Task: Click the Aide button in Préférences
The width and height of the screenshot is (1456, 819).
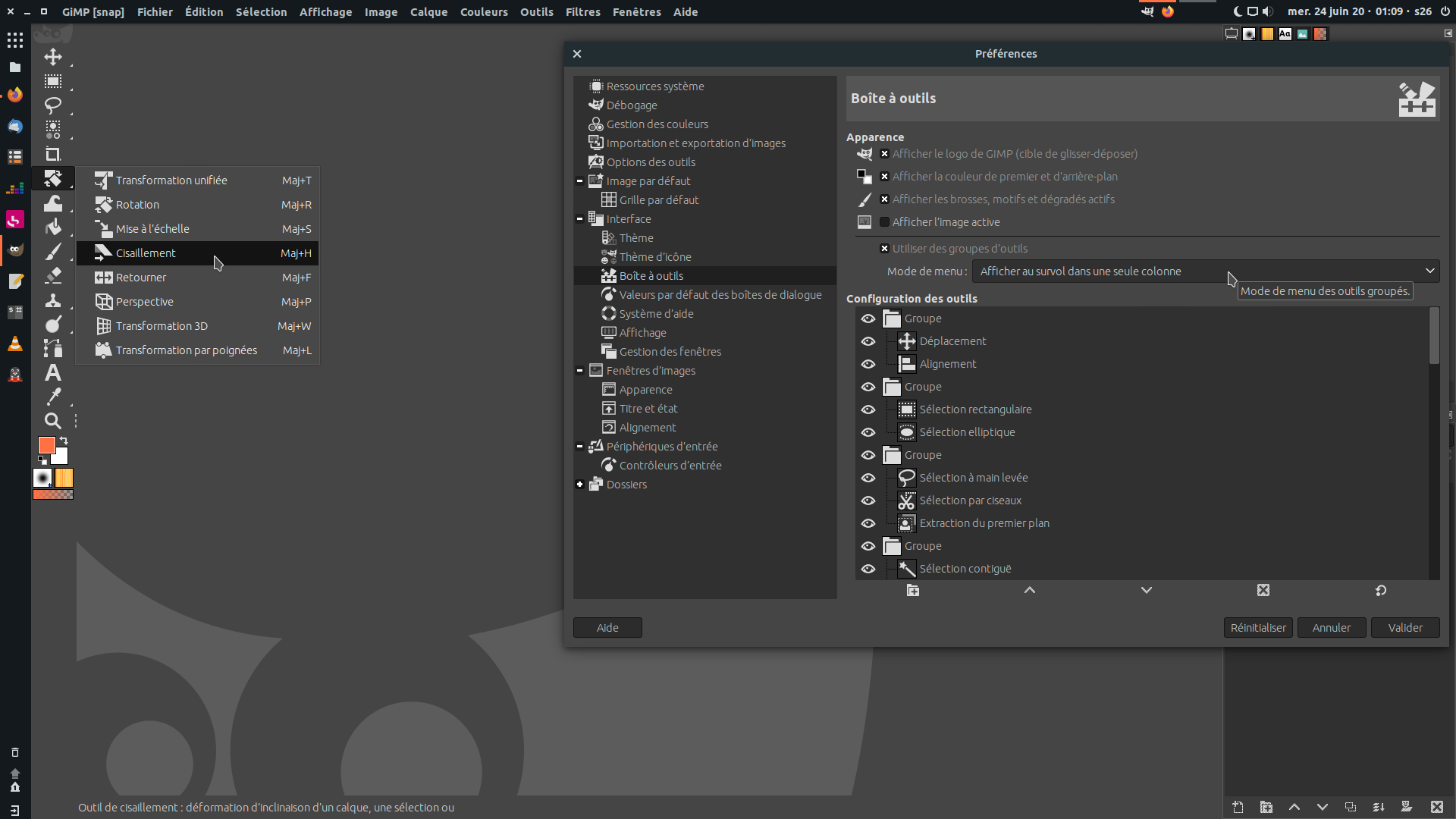Action: pyautogui.click(x=607, y=628)
